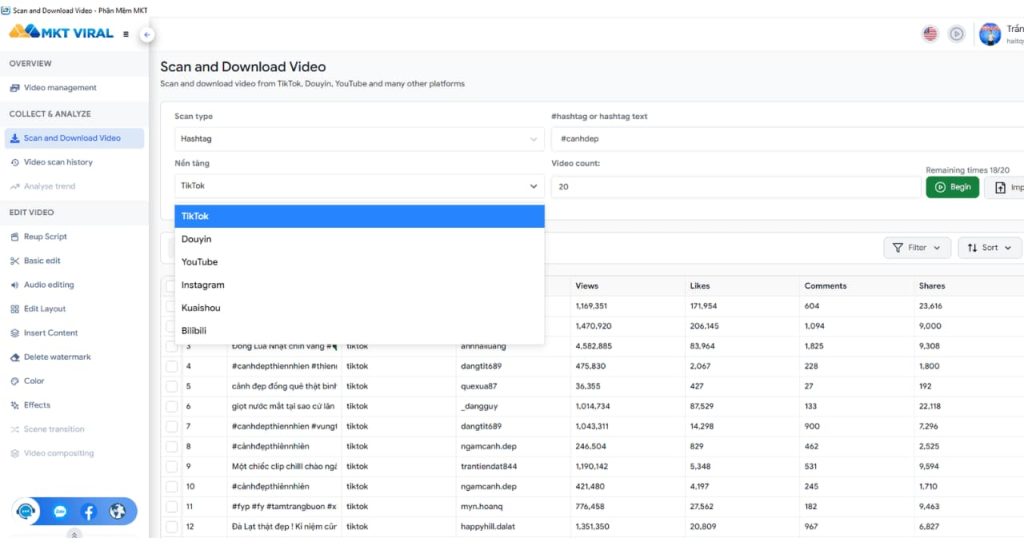Viewport: 1024px width, 550px height.
Task: Open Video compositing tool
Action: tap(52, 453)
